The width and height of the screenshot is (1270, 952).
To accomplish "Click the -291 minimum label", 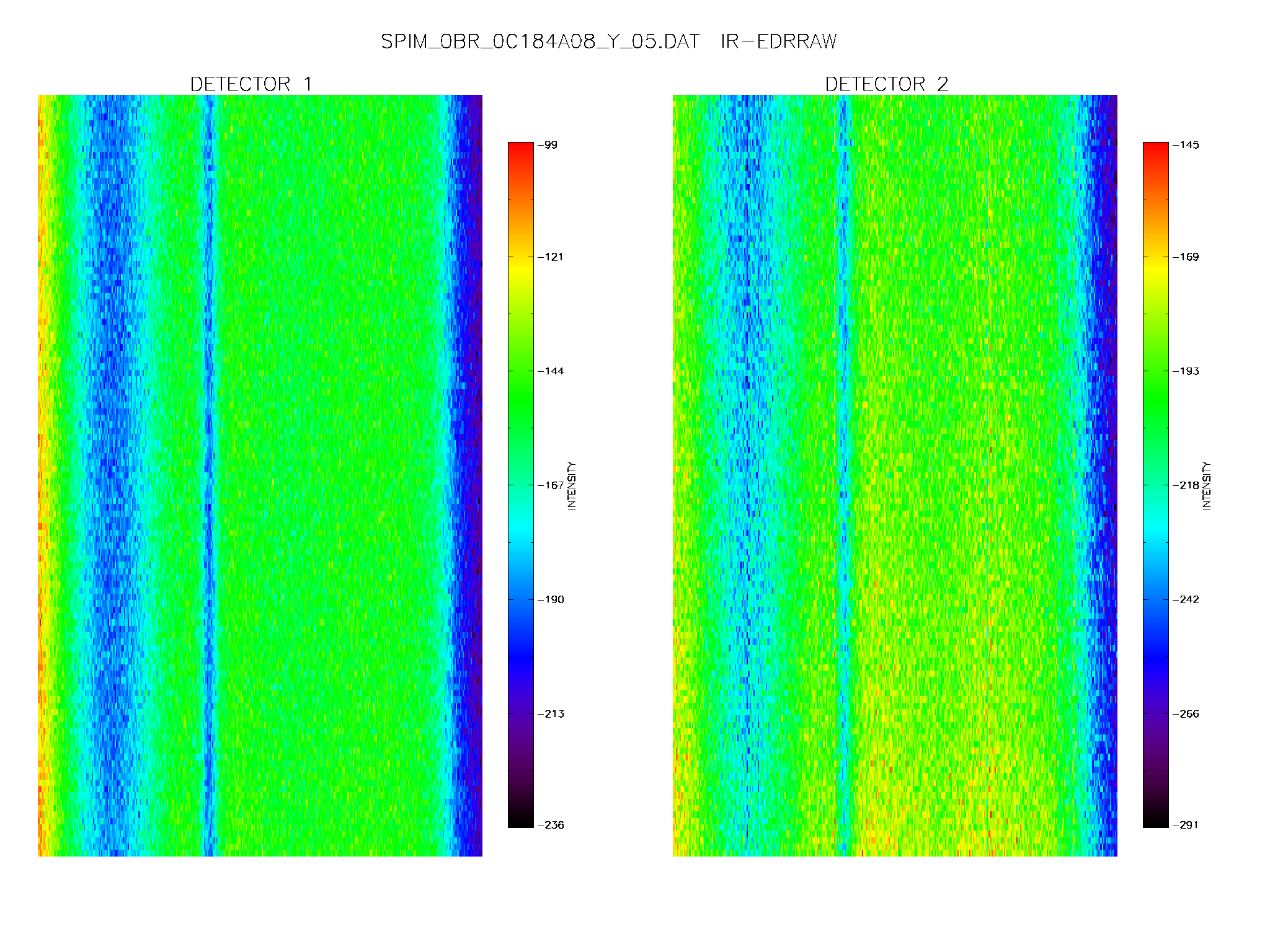I will pos(1186,825).
